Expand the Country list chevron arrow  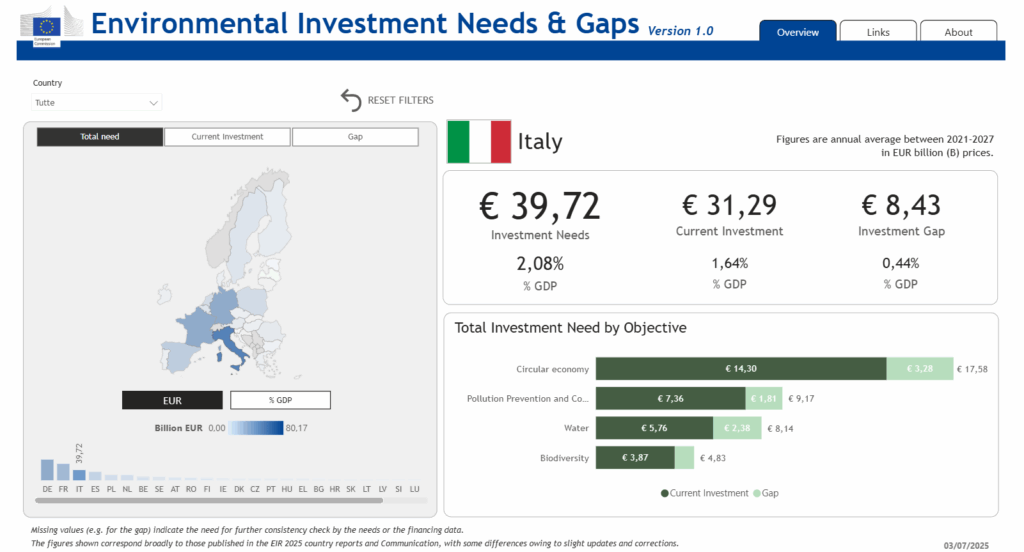(x=153, y=102)
